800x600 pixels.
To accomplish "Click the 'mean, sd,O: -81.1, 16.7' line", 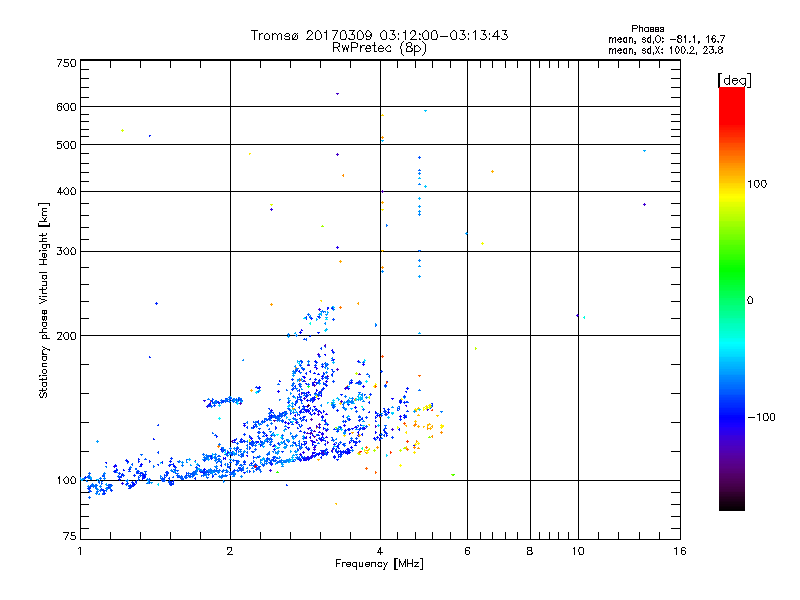I will click(666, 39).
